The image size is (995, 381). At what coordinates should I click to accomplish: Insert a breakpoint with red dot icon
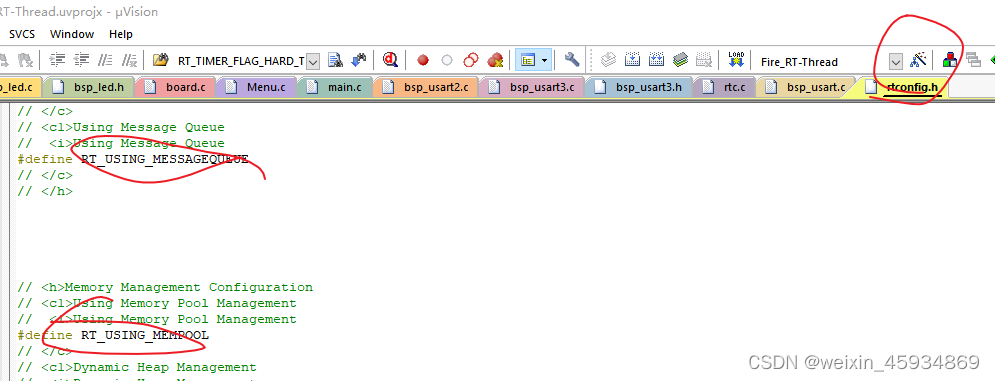423,61
